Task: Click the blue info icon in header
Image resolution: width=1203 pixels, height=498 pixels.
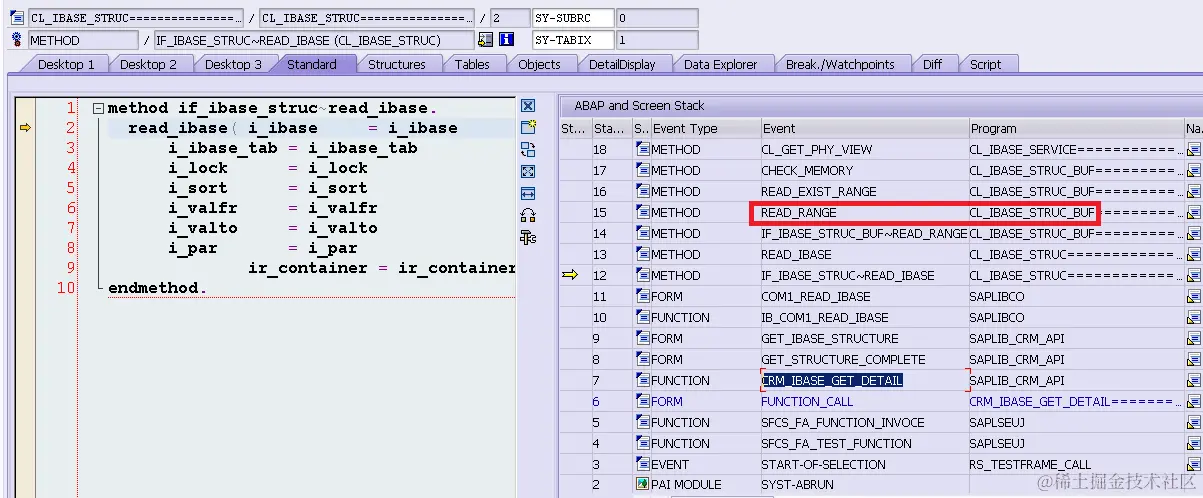Action: (x=506, y=40)
